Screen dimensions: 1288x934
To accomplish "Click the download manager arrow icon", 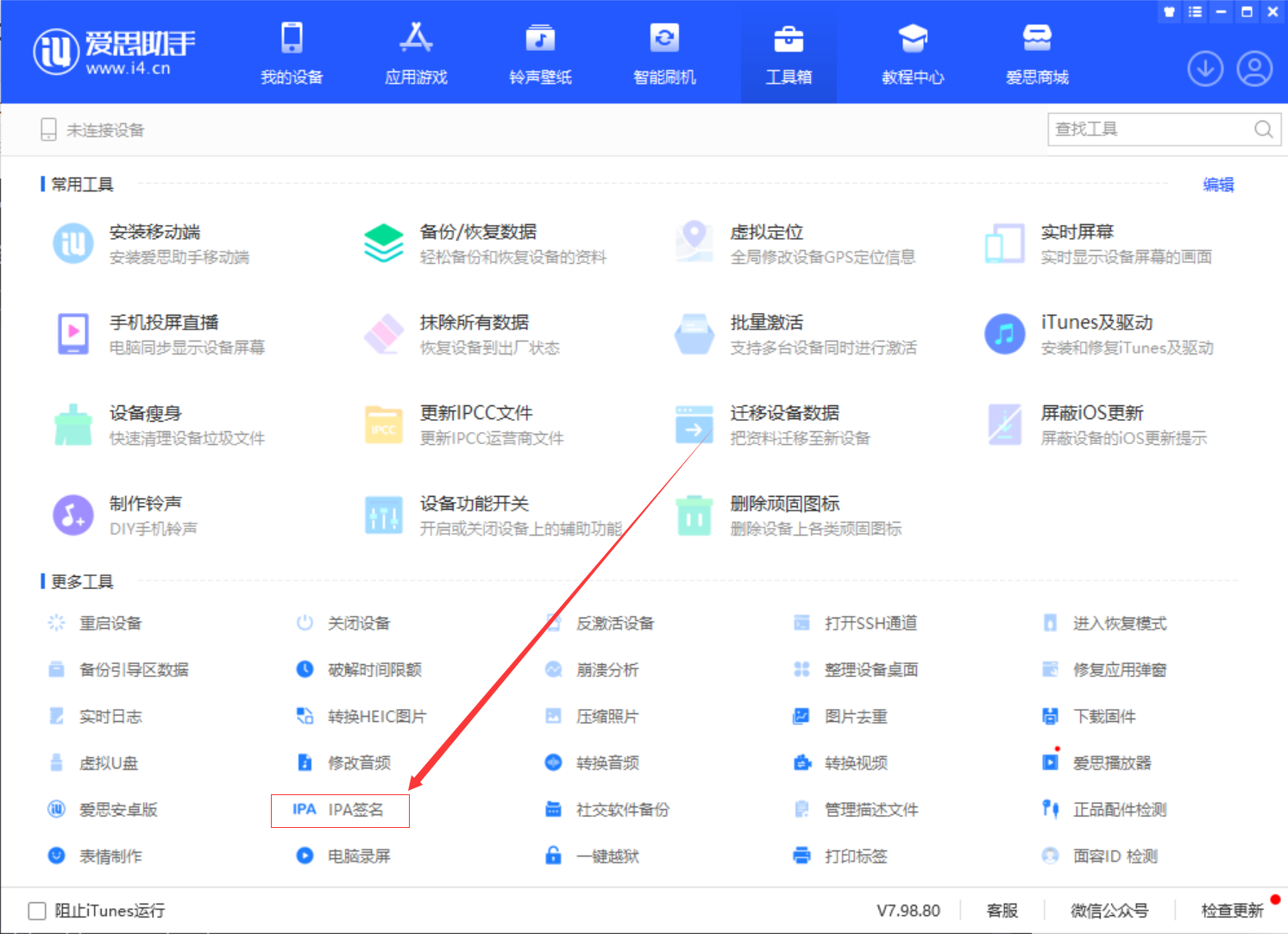I will pyautogui.click(x=1205, y=69).
